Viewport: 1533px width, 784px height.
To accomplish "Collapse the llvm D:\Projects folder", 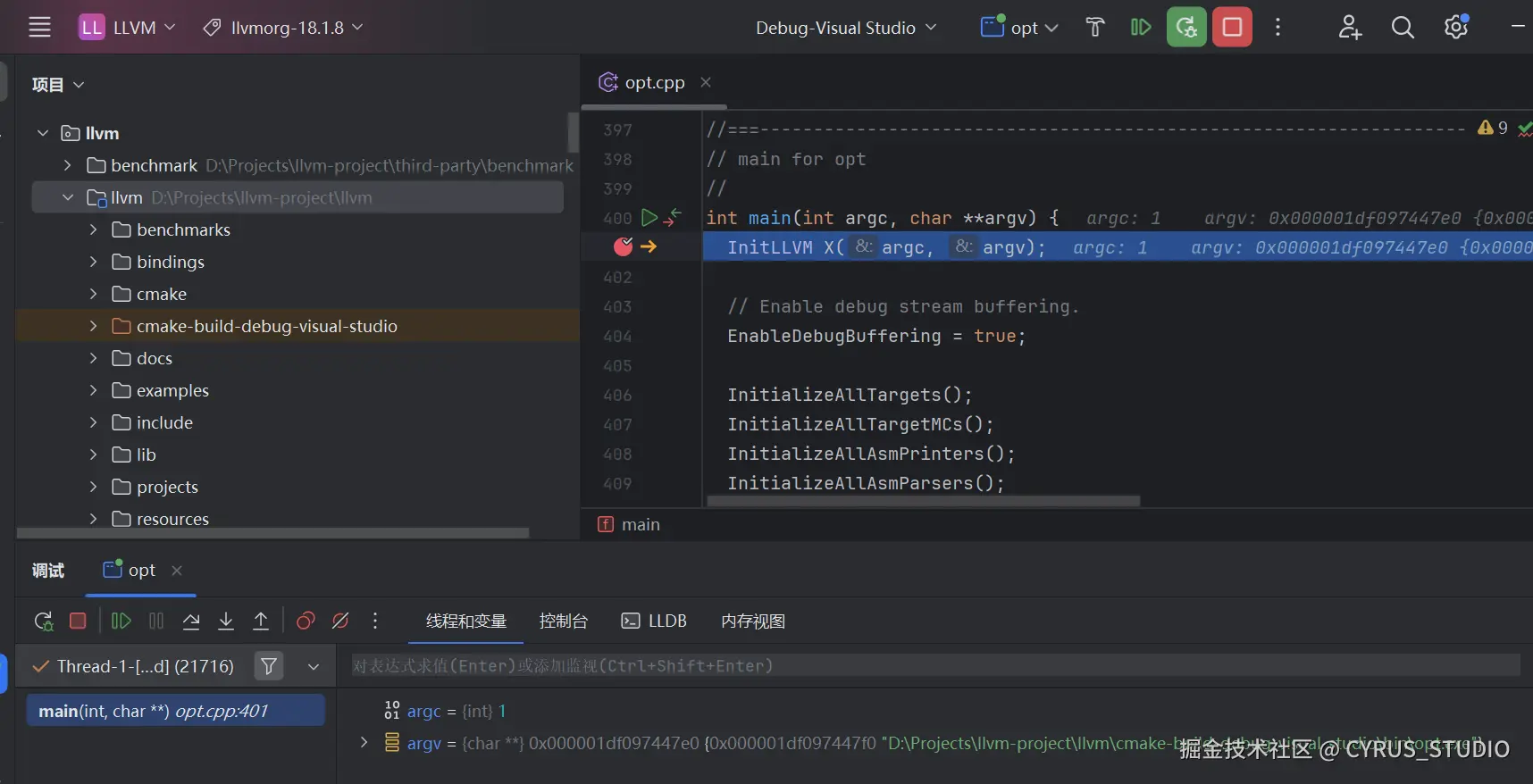I will [67, 197].
